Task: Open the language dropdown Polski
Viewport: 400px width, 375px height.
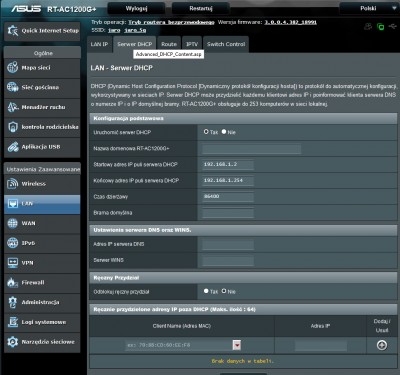Action: (369, 8)
